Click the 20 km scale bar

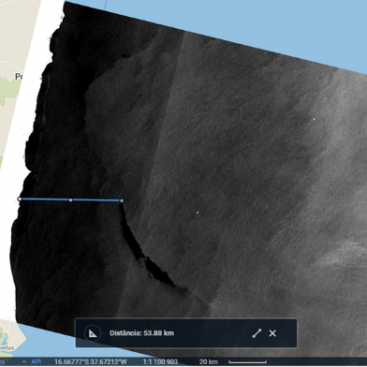click(x=247, y=362)
